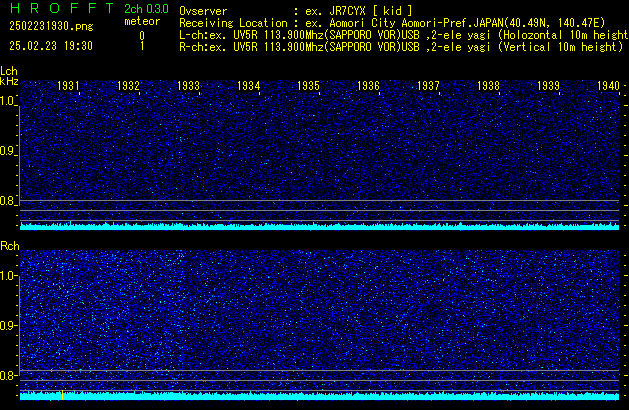
Task: Click the 1934 time tick label
Action: [x=248, y=86]
